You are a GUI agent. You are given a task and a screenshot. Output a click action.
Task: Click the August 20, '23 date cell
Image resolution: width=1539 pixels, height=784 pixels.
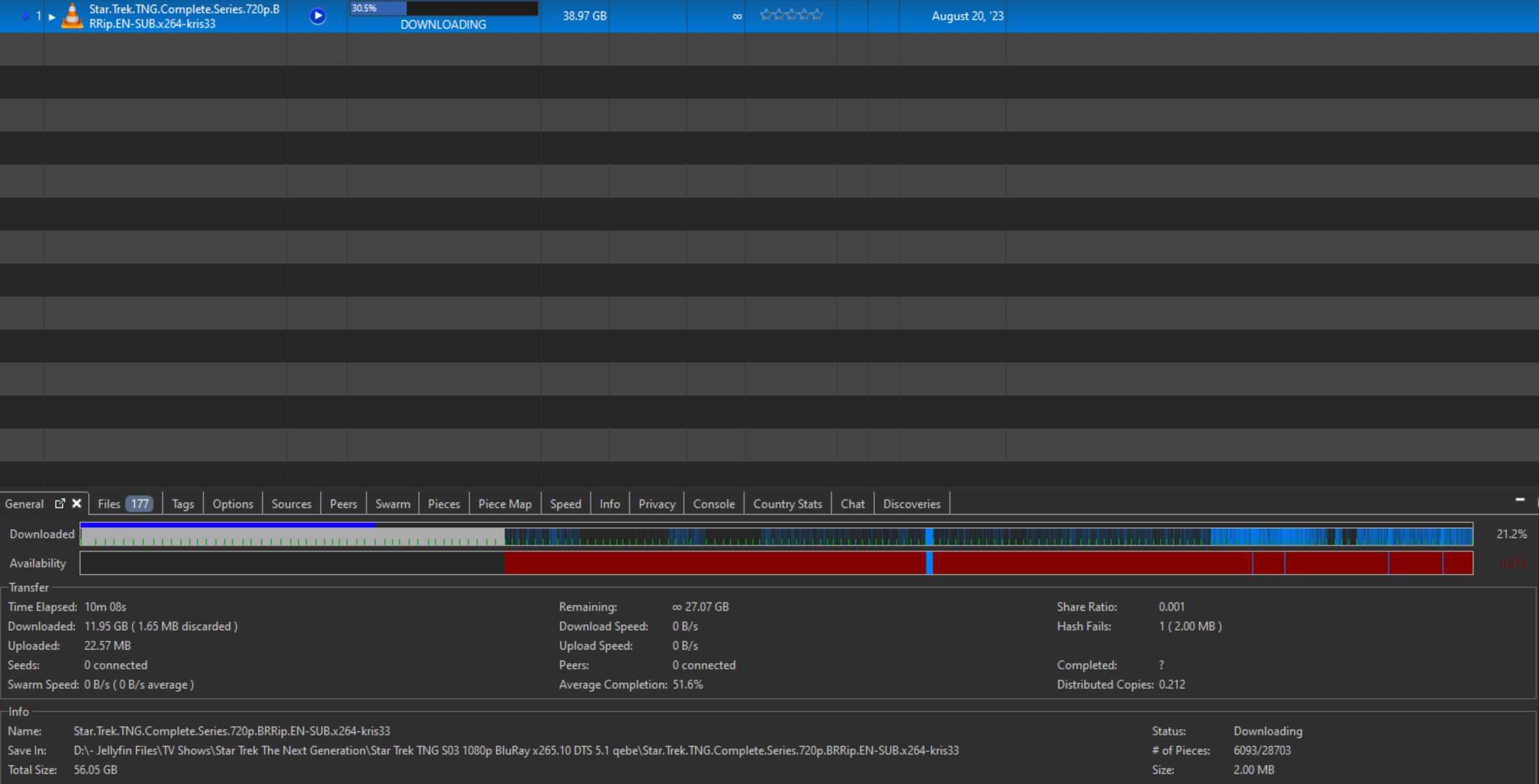pyautogui.click(x=968, y=16)
